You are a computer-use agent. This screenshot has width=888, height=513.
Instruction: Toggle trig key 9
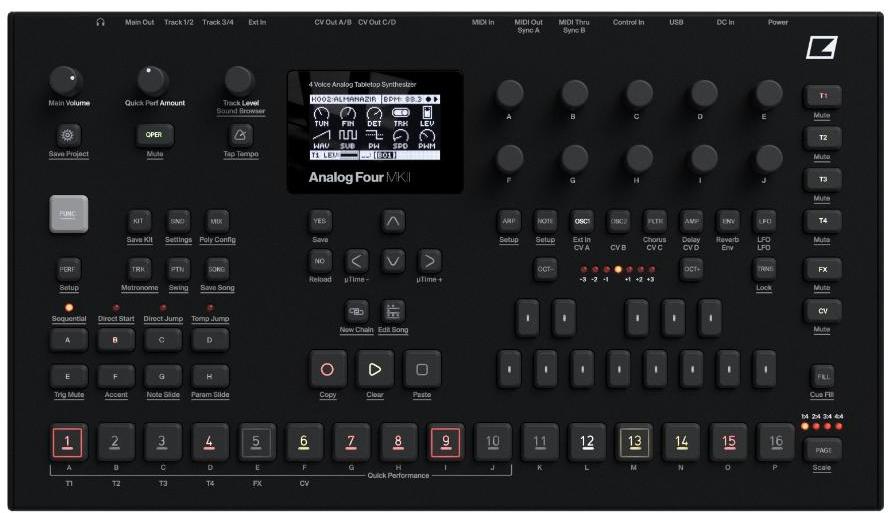[445, 442]
